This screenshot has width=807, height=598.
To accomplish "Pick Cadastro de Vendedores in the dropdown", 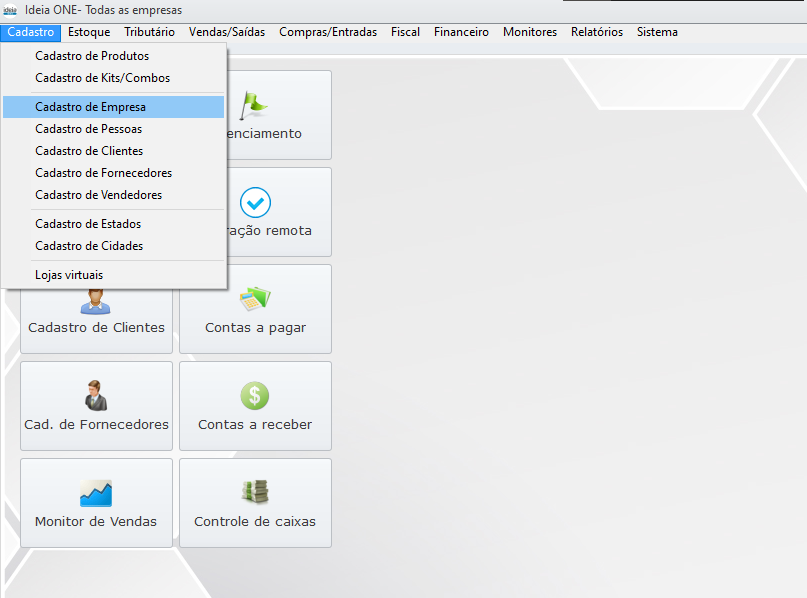I will pyautogui.click(x=98, y=195).
